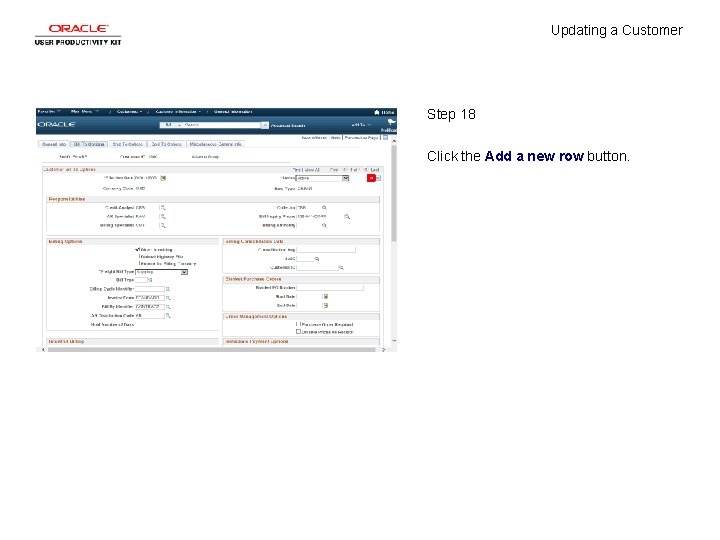The width and height of the screenshot is (720, 540).
Task: Click the scroll right arrow at the bottom
Action: point(383,350)
